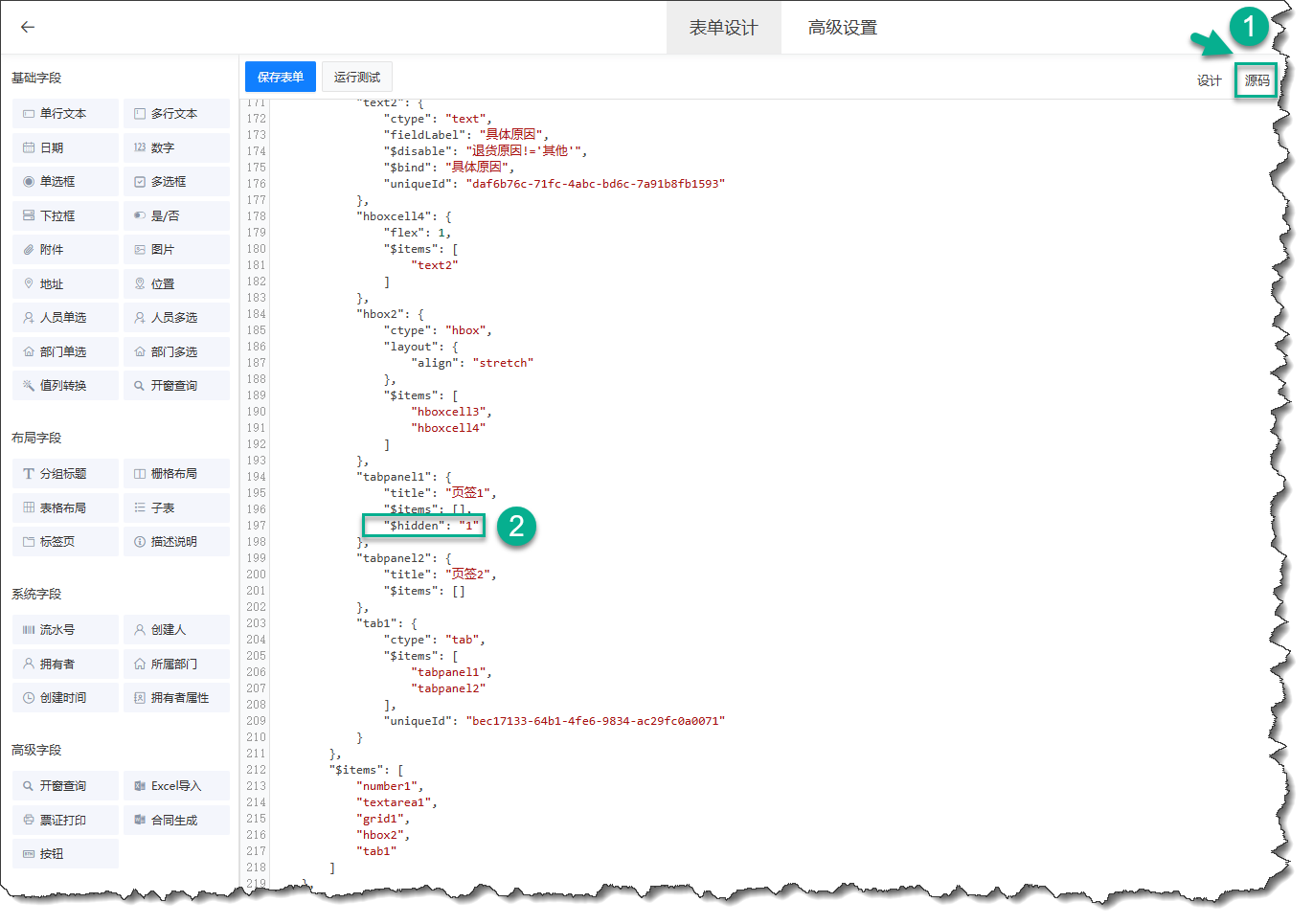Click the 地址 address field icon

pyautogui.click(x=29, y=284)
